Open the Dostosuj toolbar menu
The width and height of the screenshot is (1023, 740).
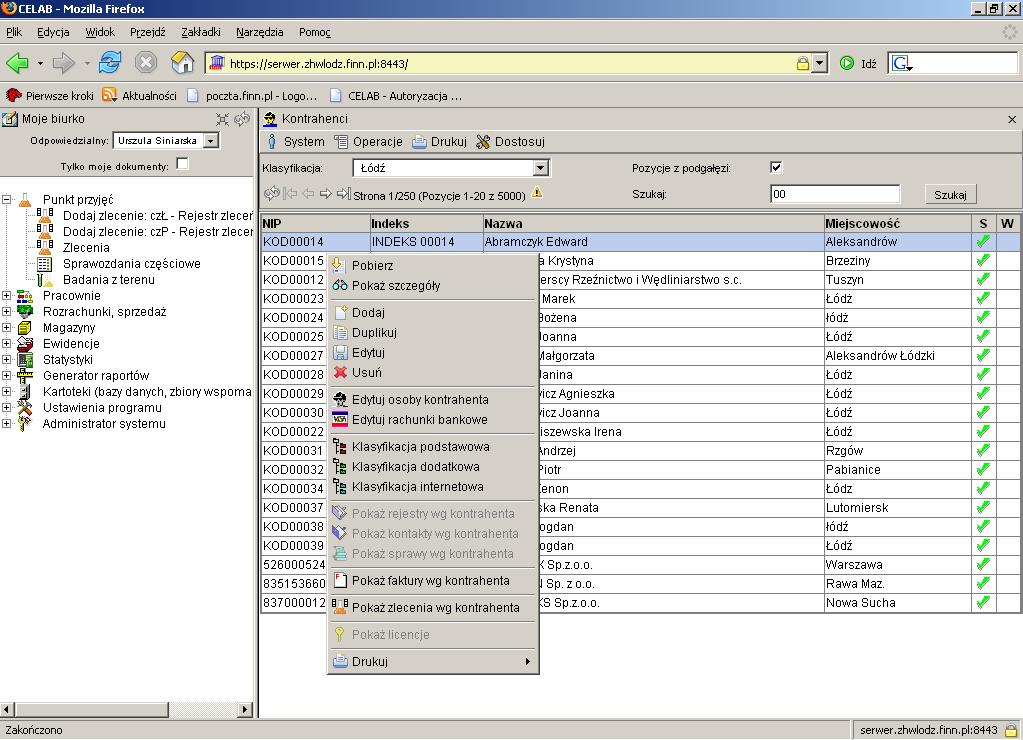[x=510, y=142]
